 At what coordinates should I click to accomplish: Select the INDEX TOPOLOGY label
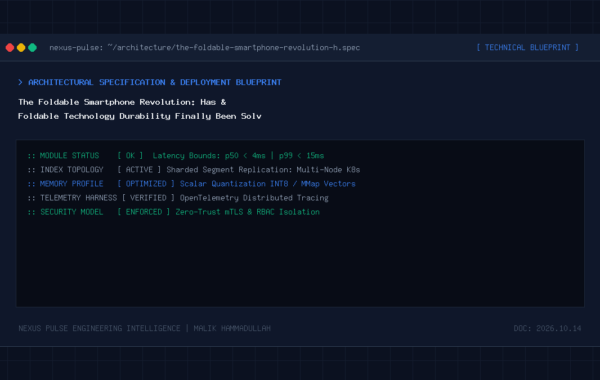72,170
